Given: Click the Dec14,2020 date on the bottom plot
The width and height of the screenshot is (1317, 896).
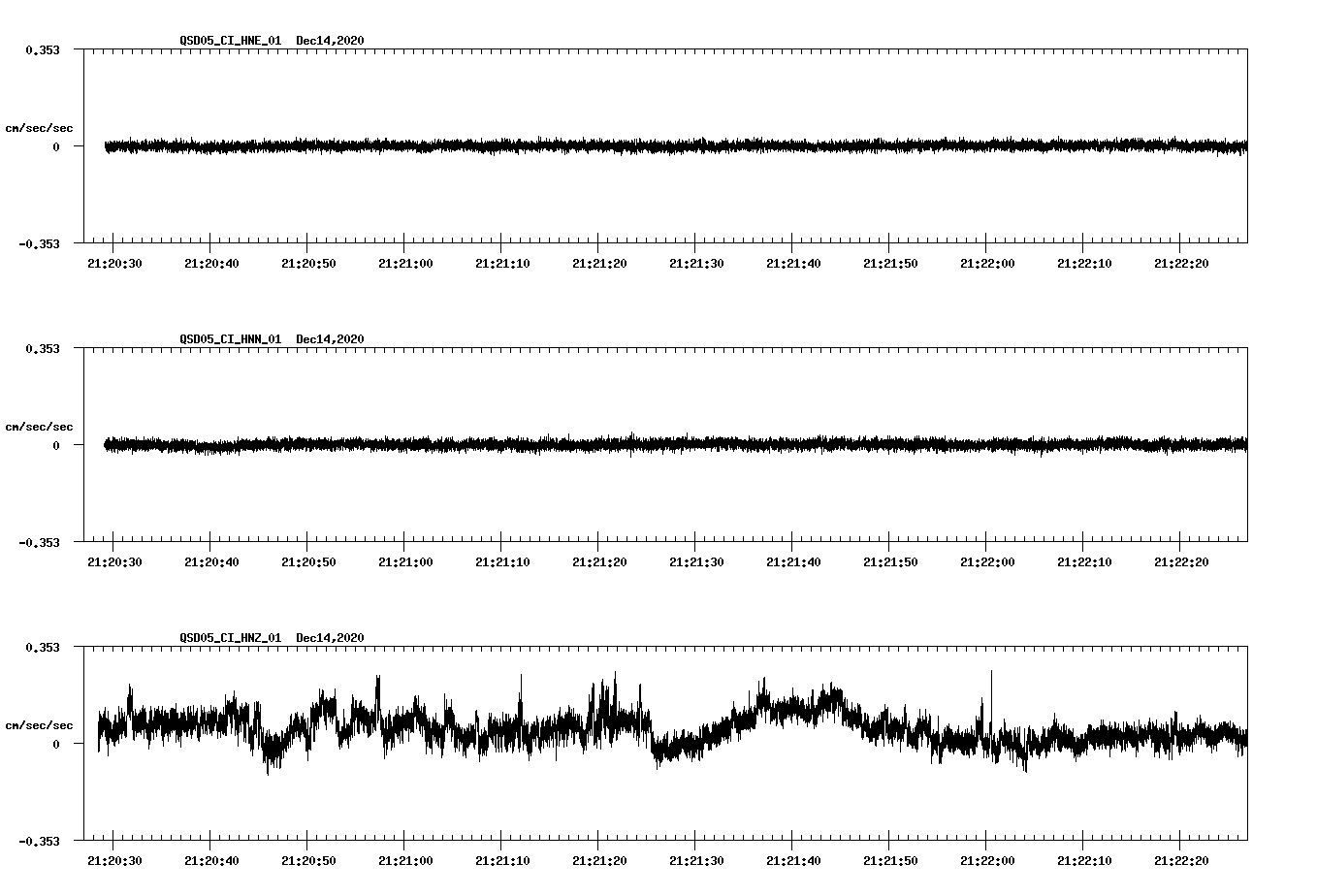Looking at the screenshot, I should [x=331, y=637].
